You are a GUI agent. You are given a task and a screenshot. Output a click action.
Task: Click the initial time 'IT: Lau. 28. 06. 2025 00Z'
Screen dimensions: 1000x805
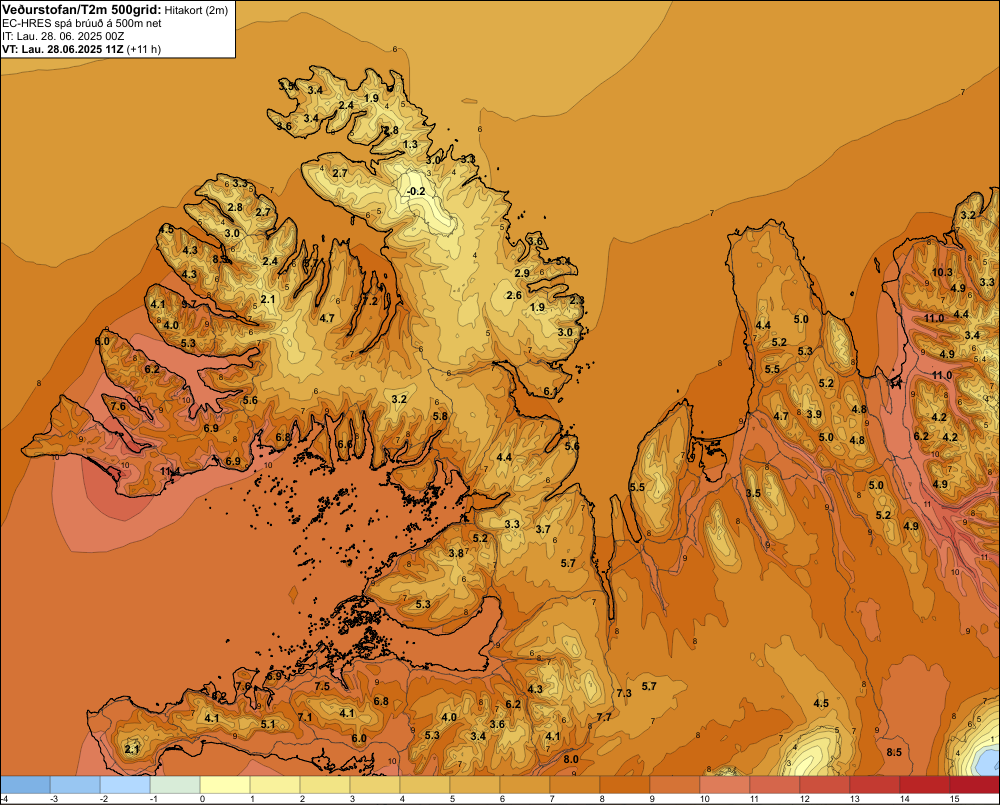coord(63,36)
